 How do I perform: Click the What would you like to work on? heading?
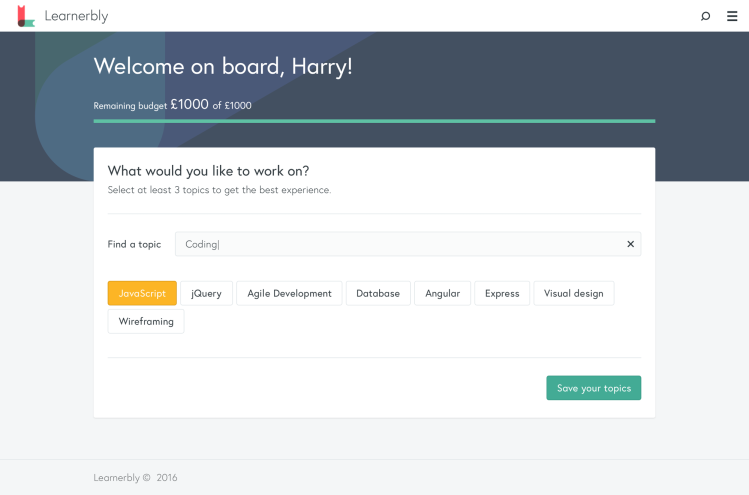tap(208, 171)
